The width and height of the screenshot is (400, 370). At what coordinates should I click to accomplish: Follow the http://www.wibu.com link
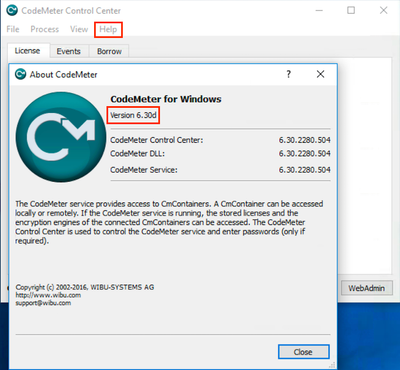tap(48, 295)
